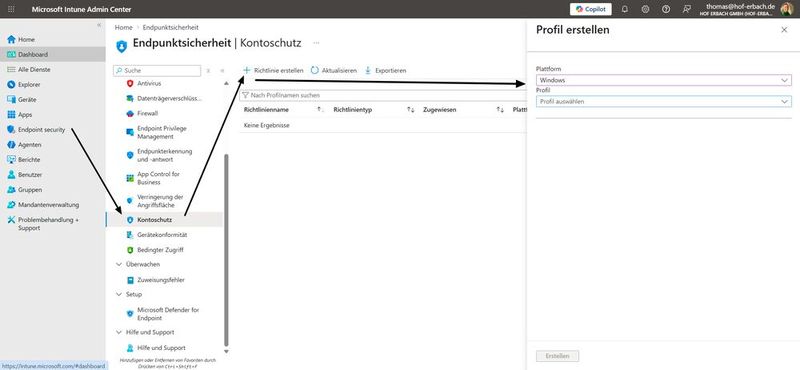Open the portal menu grid icon
The image size is (800, 370).
tap(12, 9)
